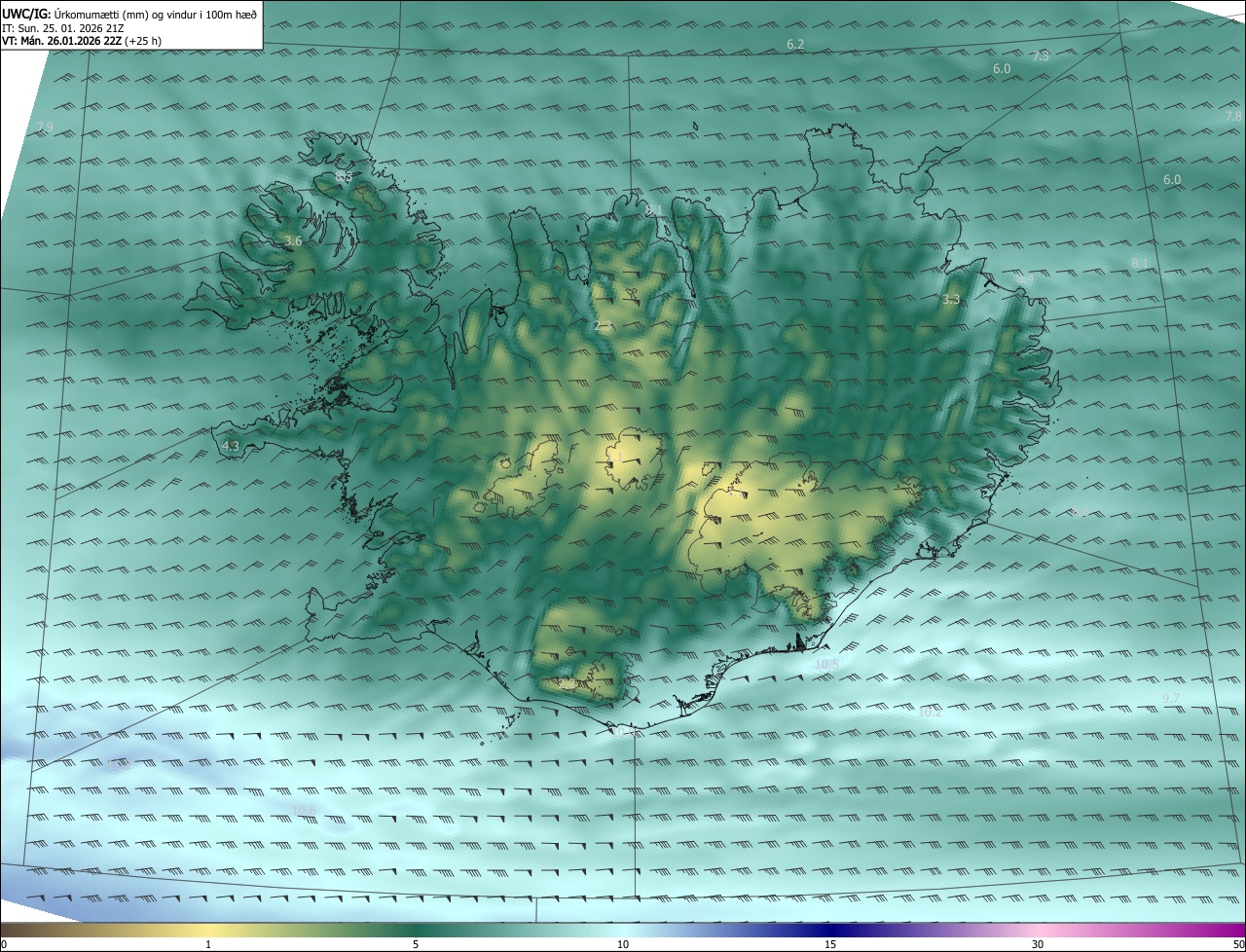This screenshot has height=952, width=1246.
Task: Click the 6.0 label next to 7.3
Action: click(1002, 69)
